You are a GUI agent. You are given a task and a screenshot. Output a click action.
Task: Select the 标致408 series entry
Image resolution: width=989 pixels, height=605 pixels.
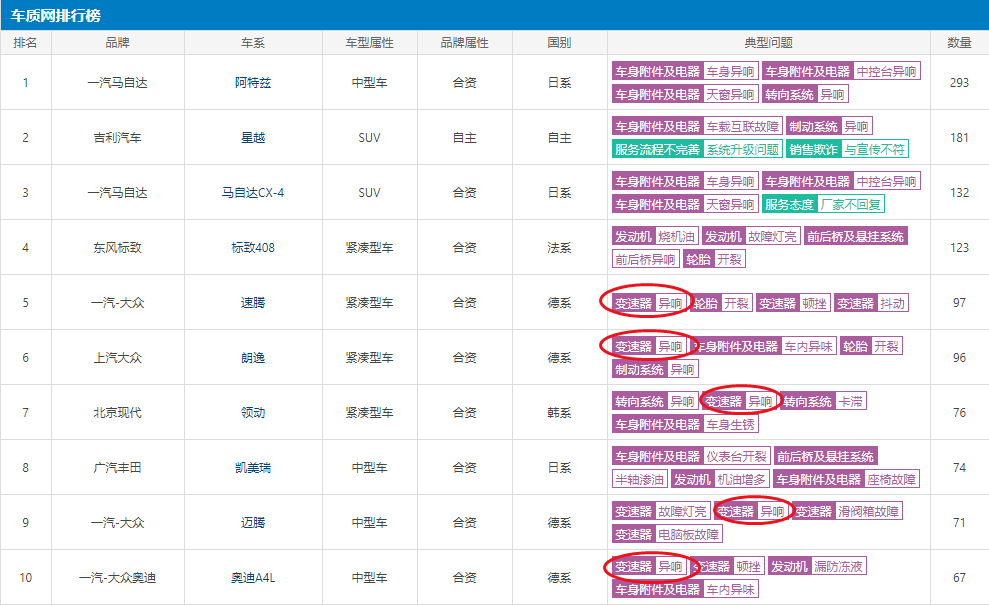coord(252,247)
